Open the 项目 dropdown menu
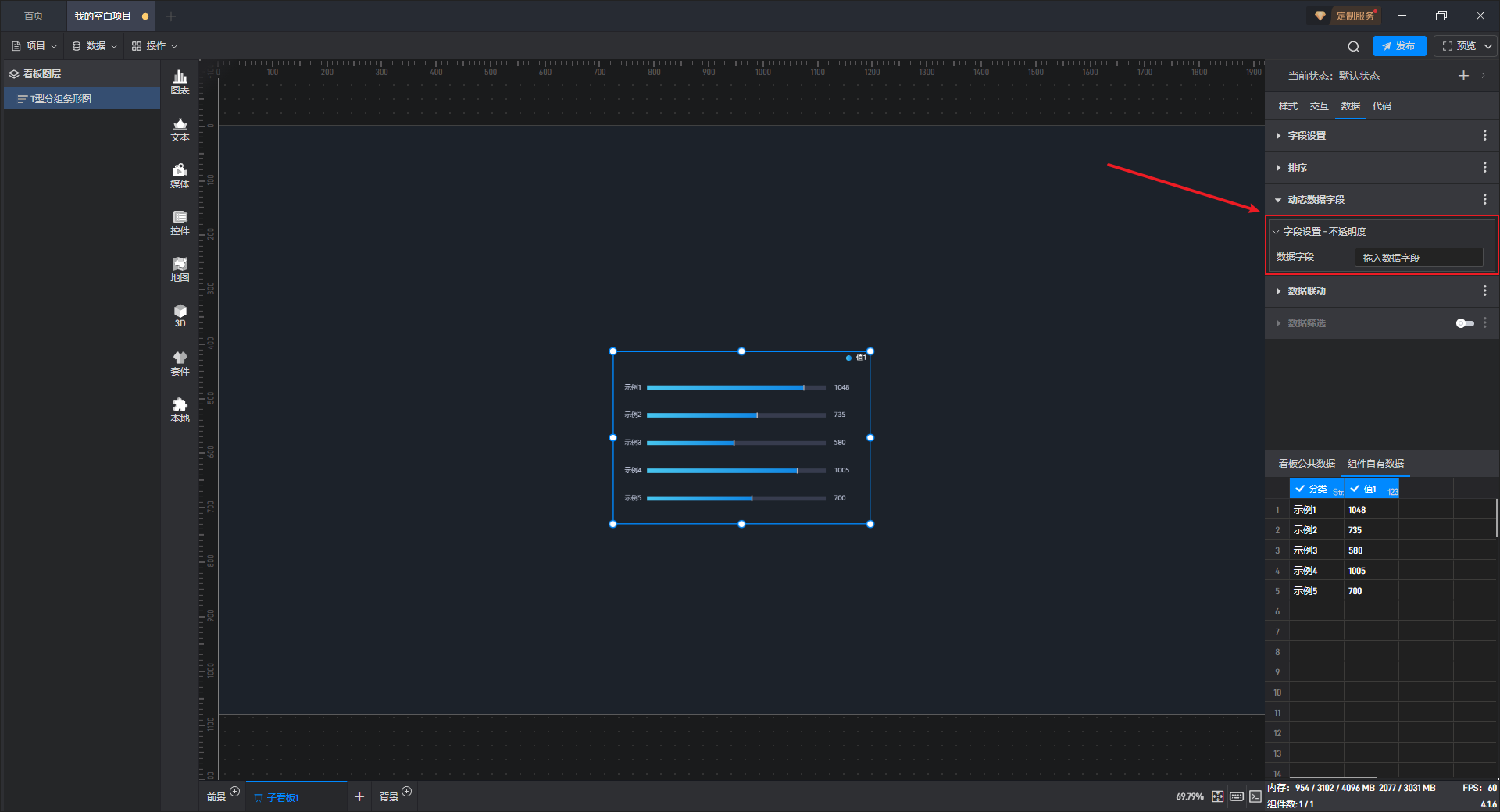 coord(34,46)
